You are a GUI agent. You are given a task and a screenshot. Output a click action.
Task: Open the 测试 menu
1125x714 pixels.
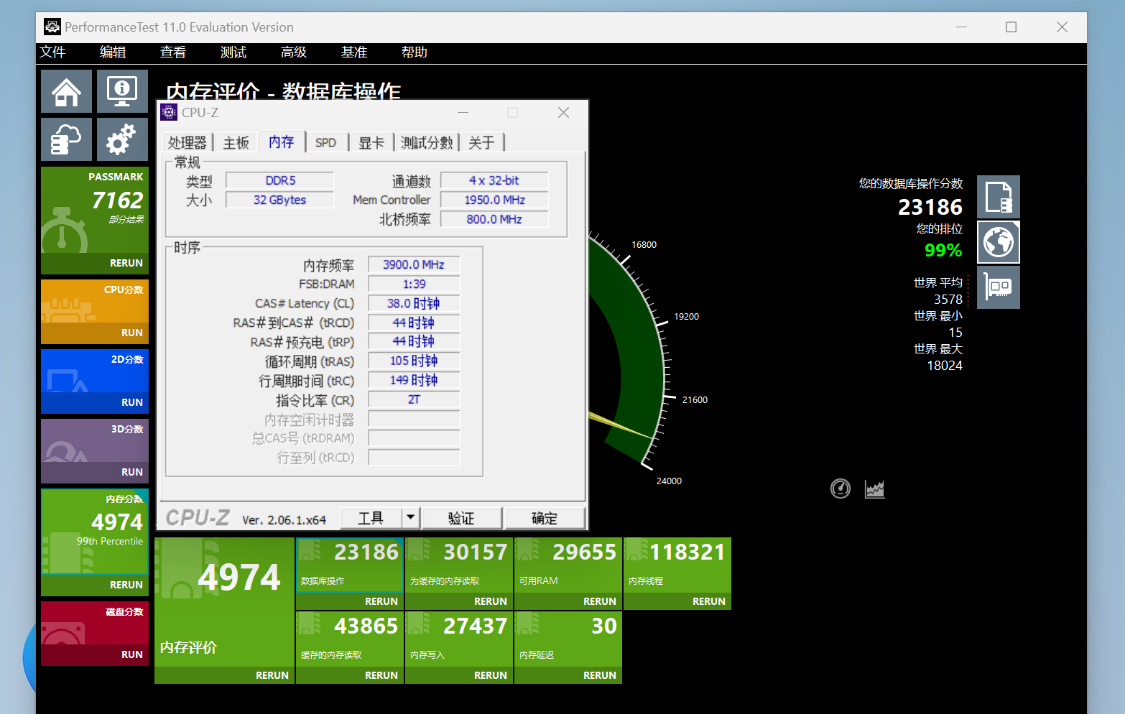[x=233, y=52]
